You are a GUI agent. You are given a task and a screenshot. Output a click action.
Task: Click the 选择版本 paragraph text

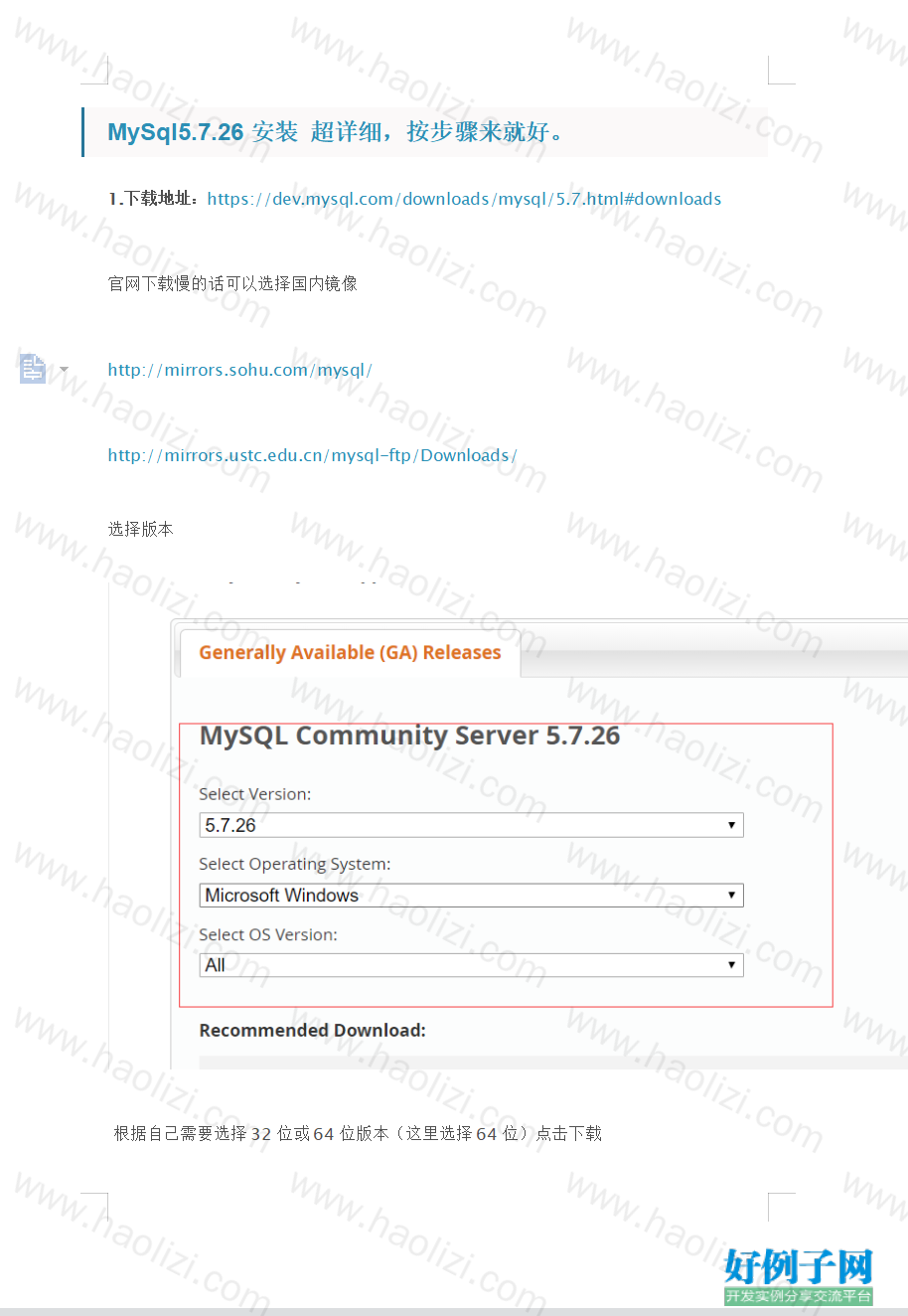tap(141, 529)
